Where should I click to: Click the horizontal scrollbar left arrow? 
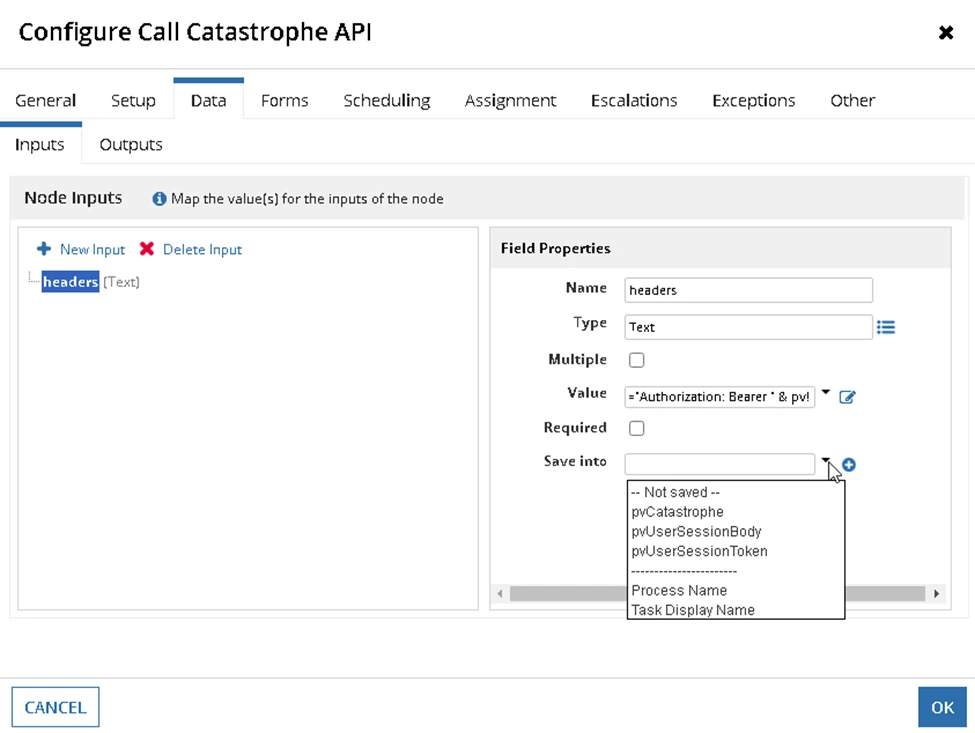(500, 594)
